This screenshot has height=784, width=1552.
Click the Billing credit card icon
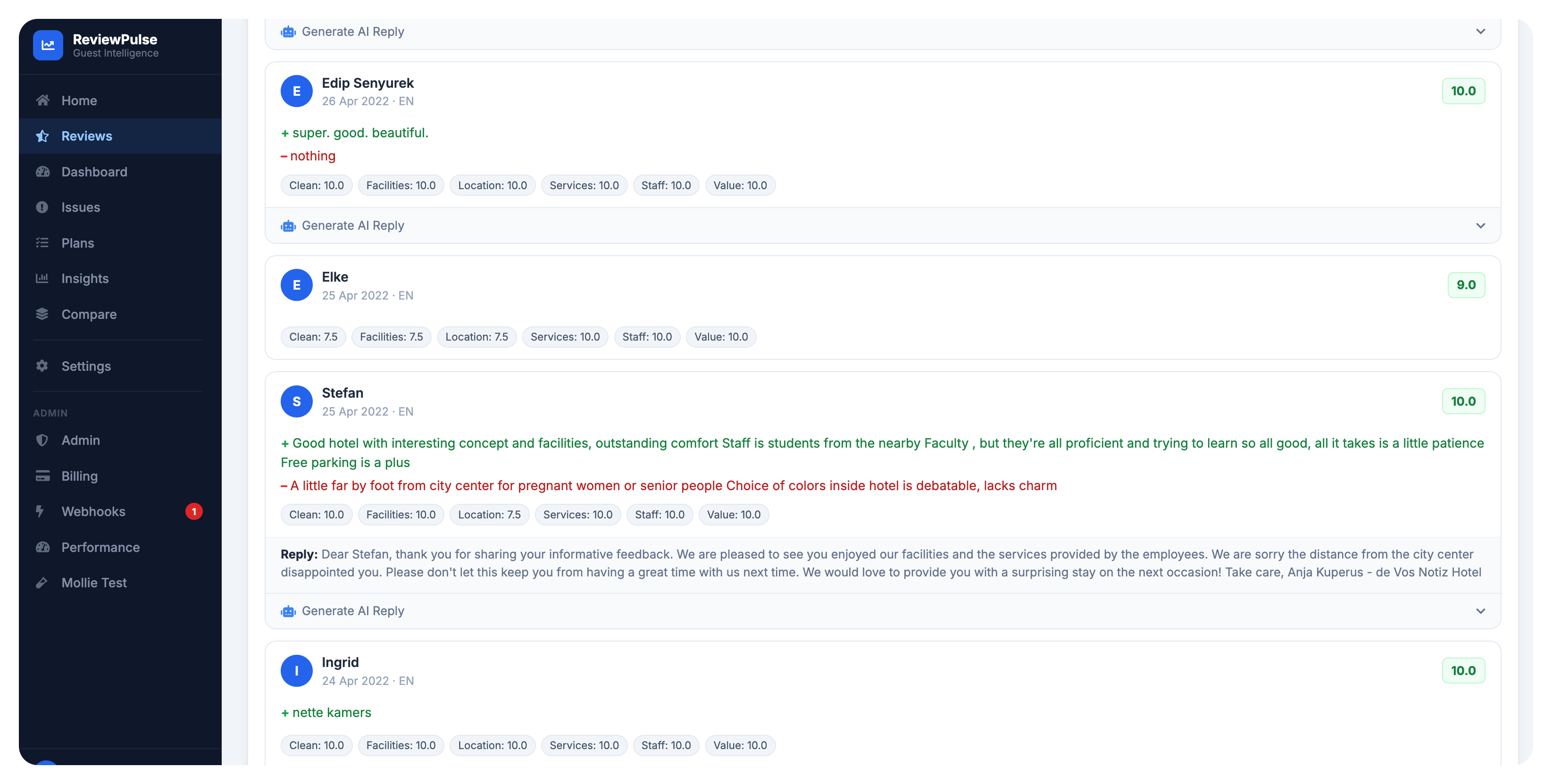pyautogui.click(x=42, y=475)
